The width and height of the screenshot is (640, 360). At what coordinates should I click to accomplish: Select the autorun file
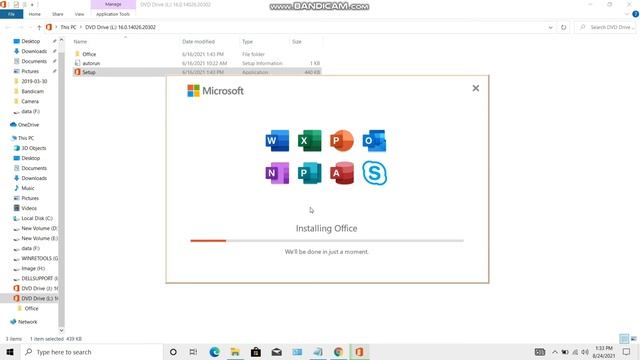91,63
